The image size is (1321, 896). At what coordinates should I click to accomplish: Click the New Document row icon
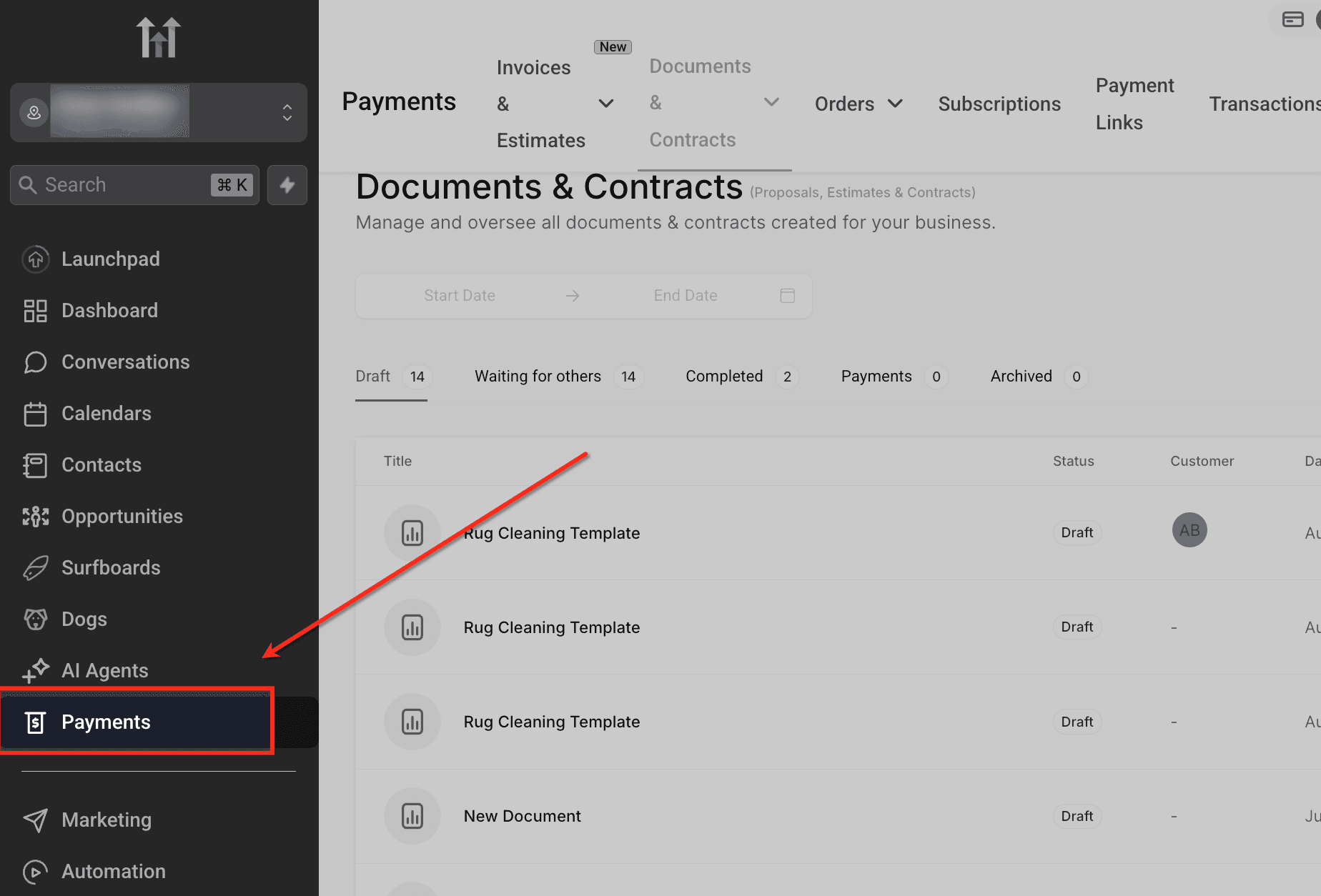pos(412,816)
